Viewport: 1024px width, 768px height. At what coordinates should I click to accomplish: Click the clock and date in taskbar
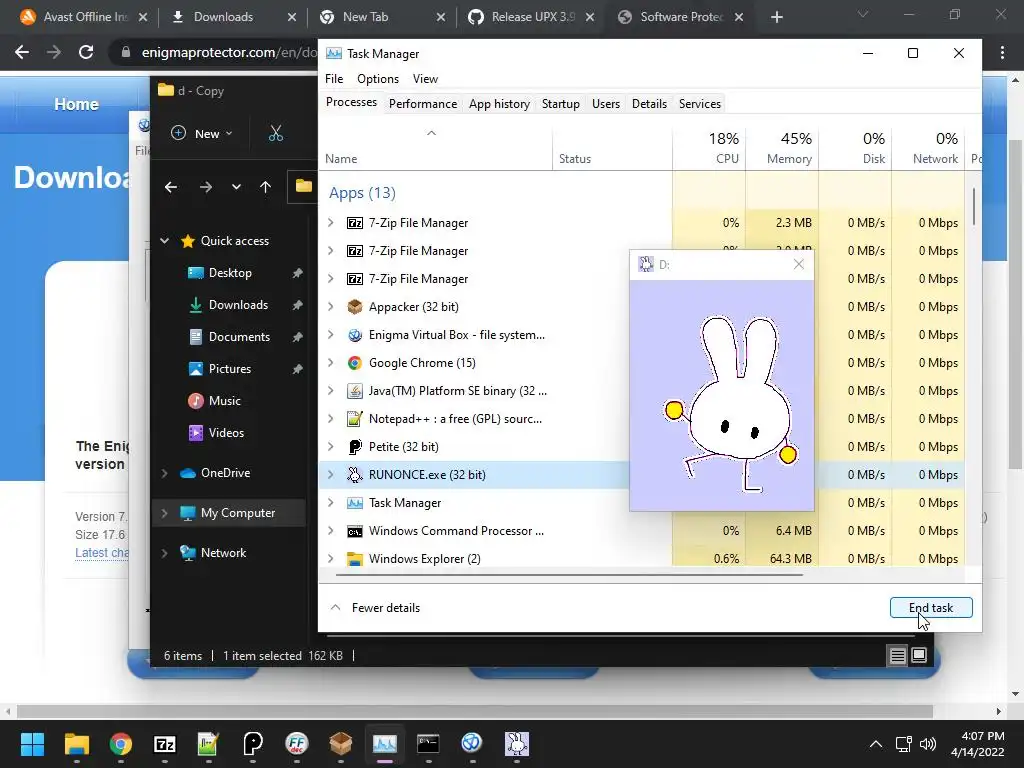(x=977, y=744)
